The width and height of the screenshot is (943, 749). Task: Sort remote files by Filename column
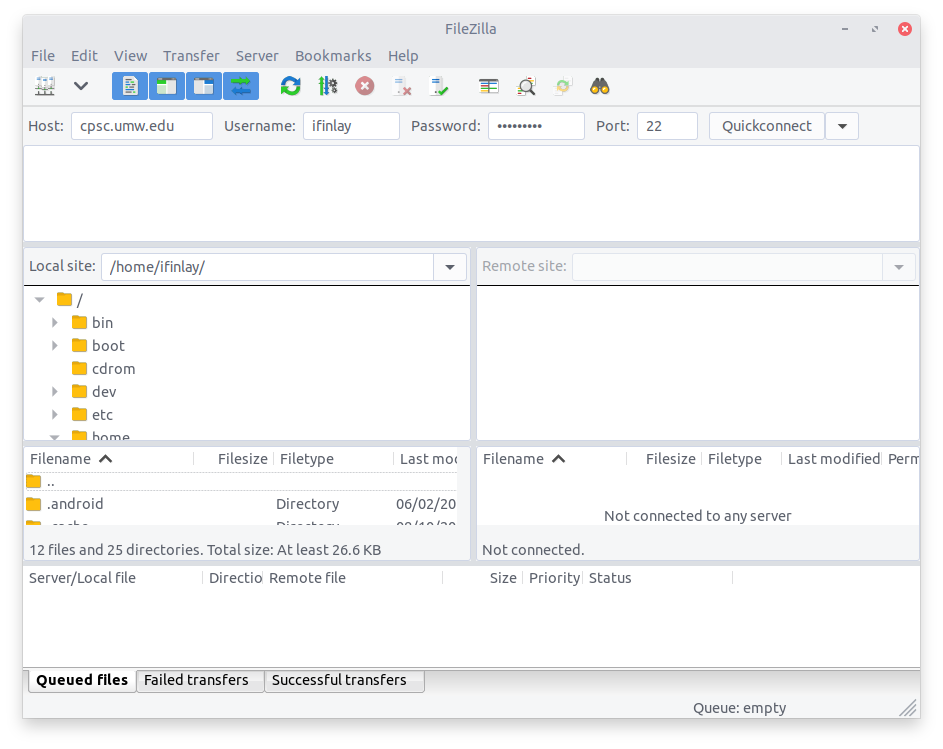(x=552, y=459)
